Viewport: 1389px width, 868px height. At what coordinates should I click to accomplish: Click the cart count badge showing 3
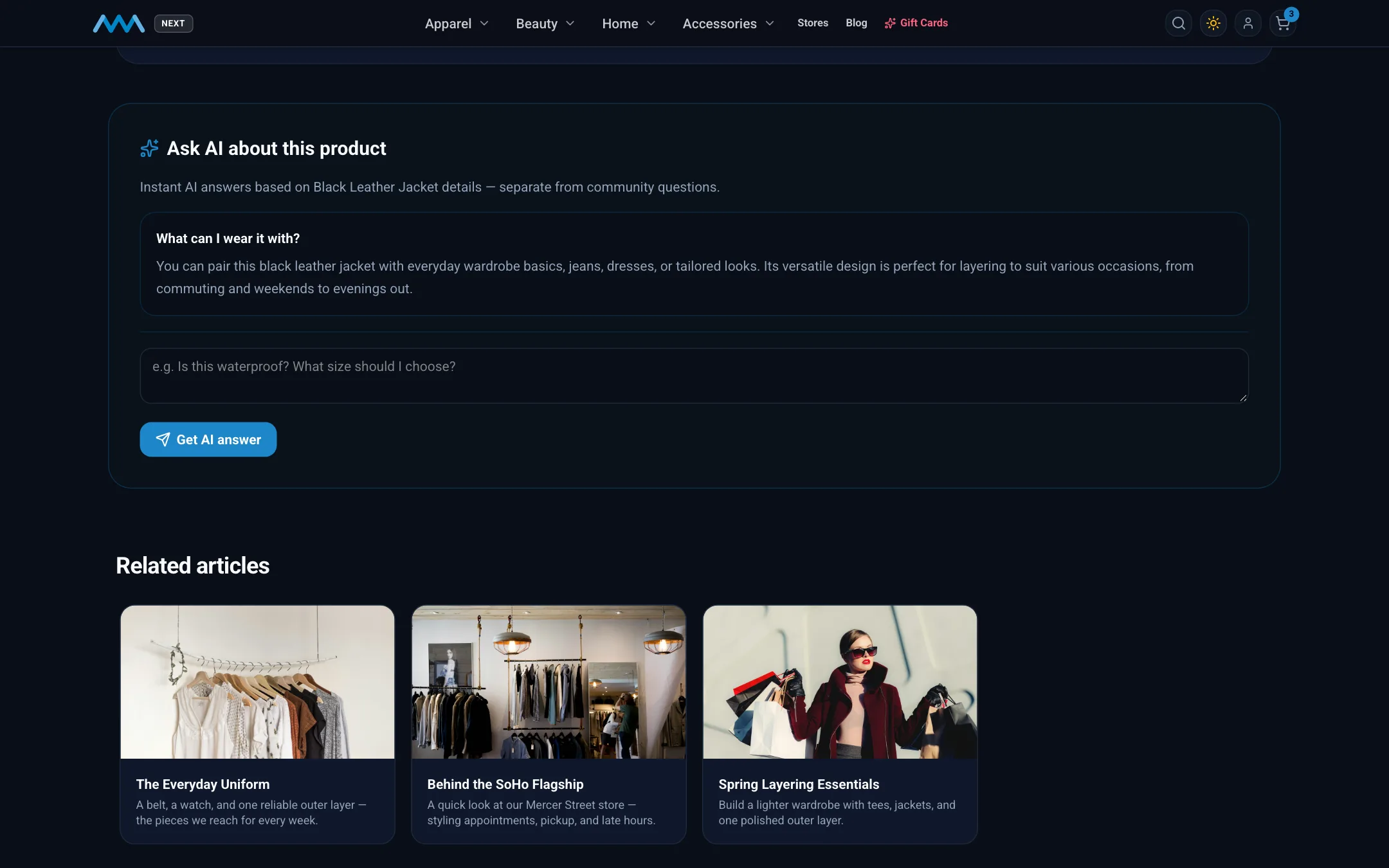click(1291, 14)
